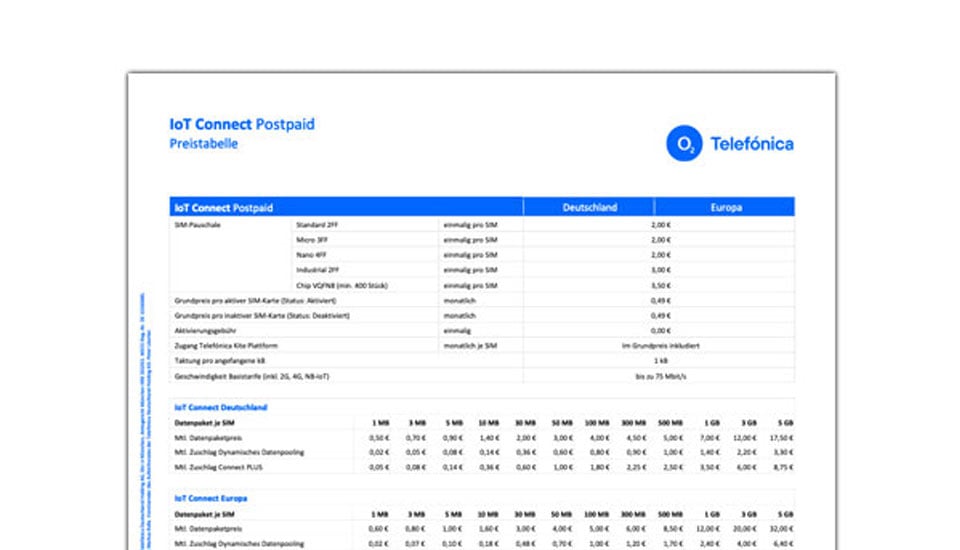Click 7,00 € Deutschland Datenpaketpreis for 1 GB

coord(710,438)
